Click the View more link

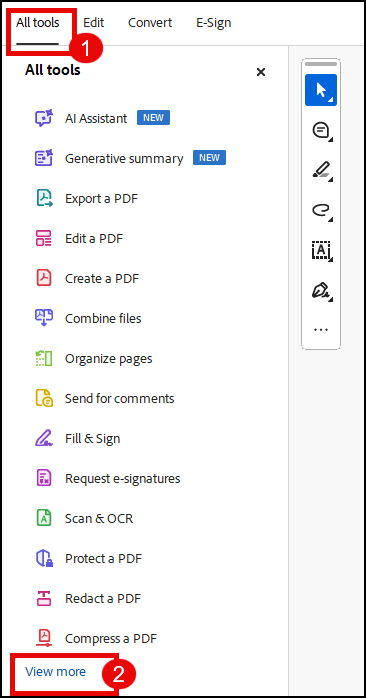point(56,672)
